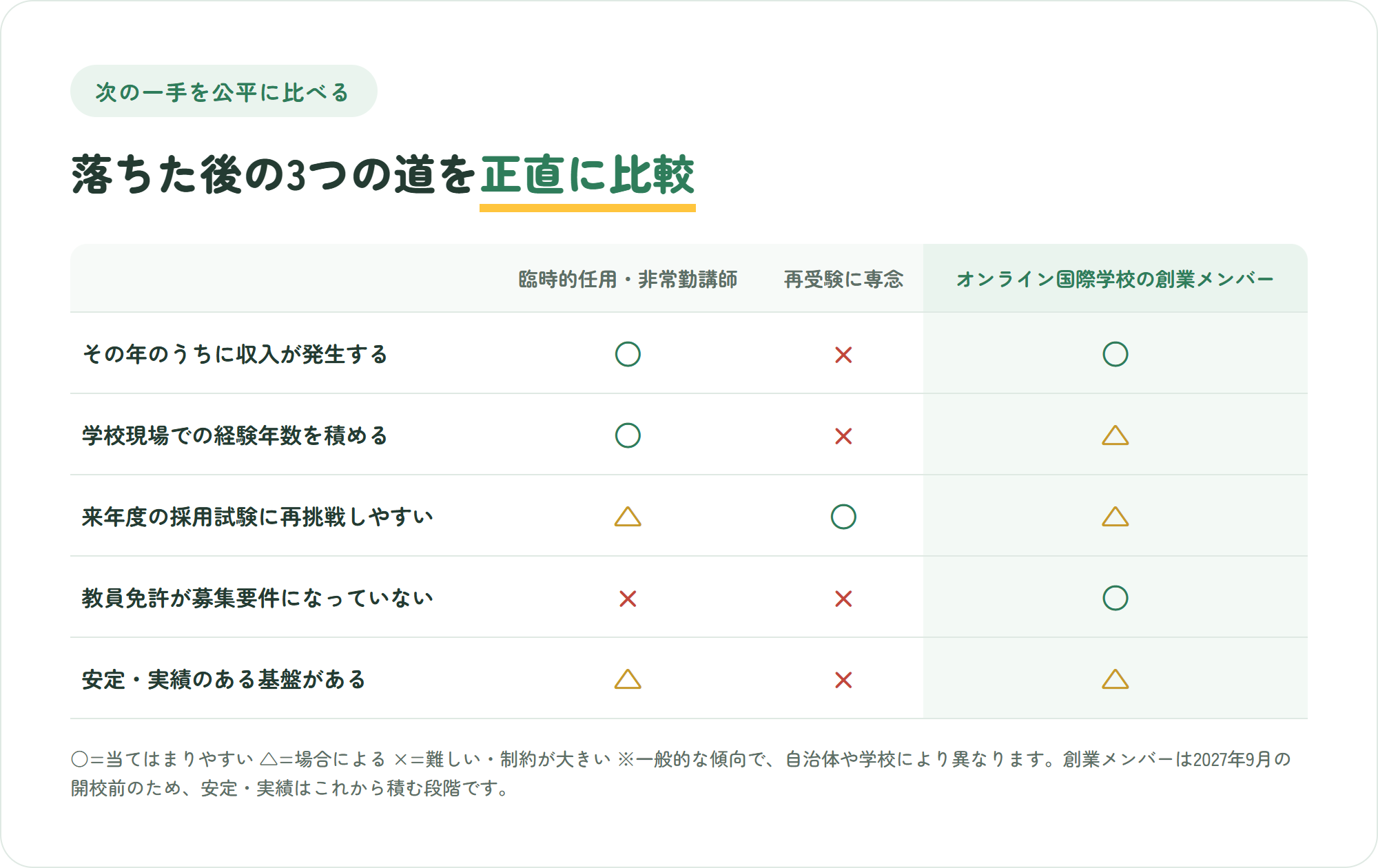The image size is (1378, 868).
Task: Click column header 再受験に専念
Action: tap(843, 279)
